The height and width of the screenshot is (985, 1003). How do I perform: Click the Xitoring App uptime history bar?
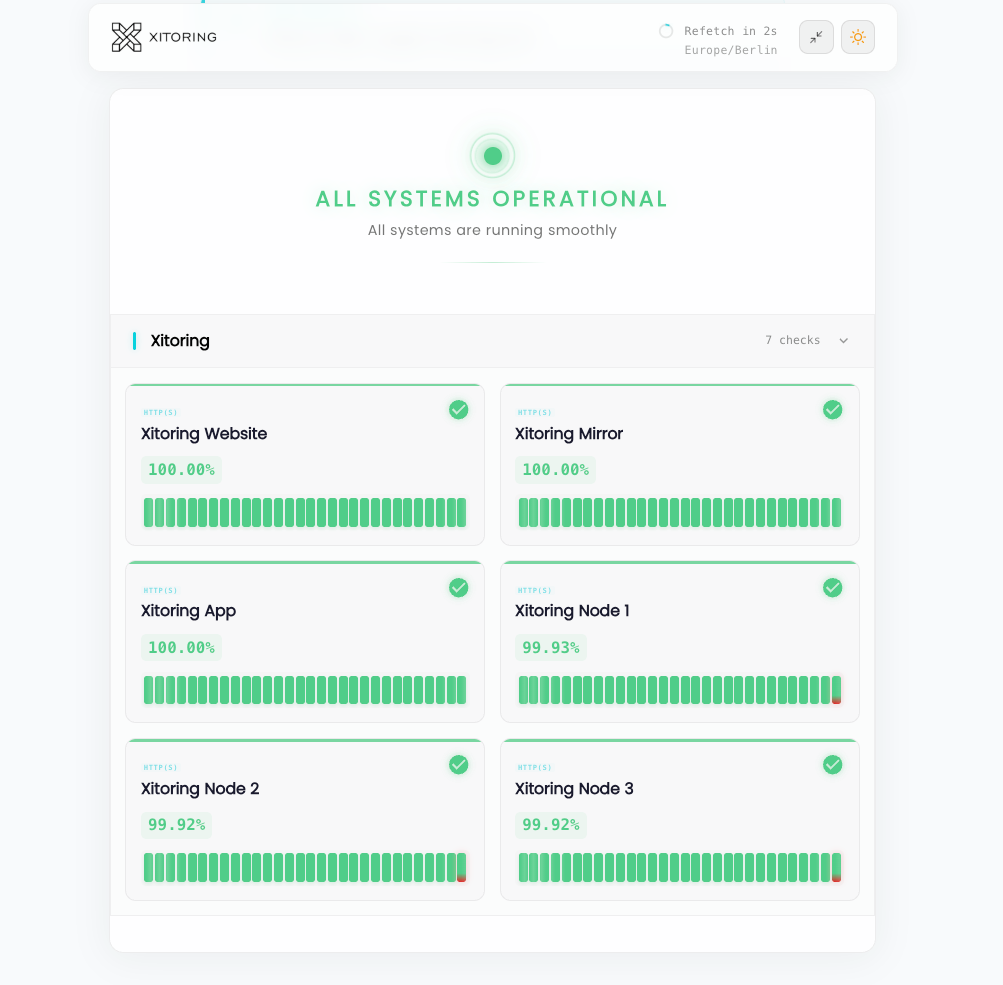coord(304,690)
